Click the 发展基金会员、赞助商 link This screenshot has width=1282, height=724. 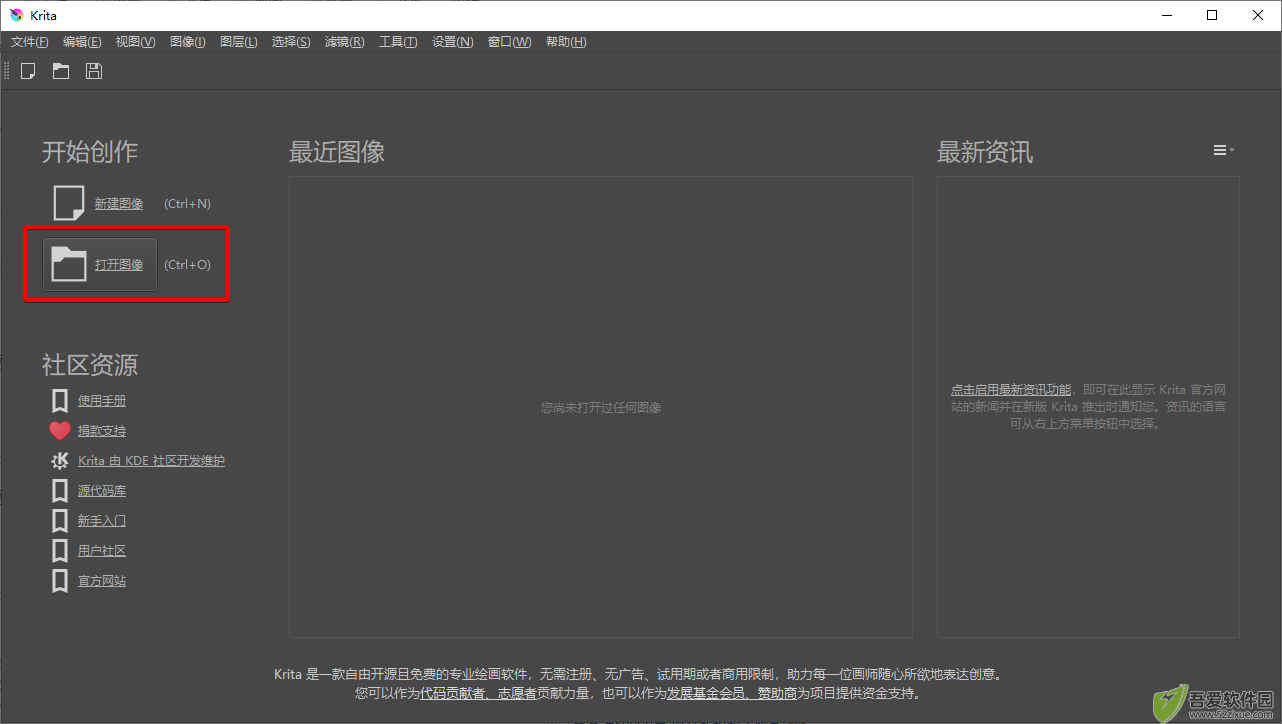click(x=732, y=693)
